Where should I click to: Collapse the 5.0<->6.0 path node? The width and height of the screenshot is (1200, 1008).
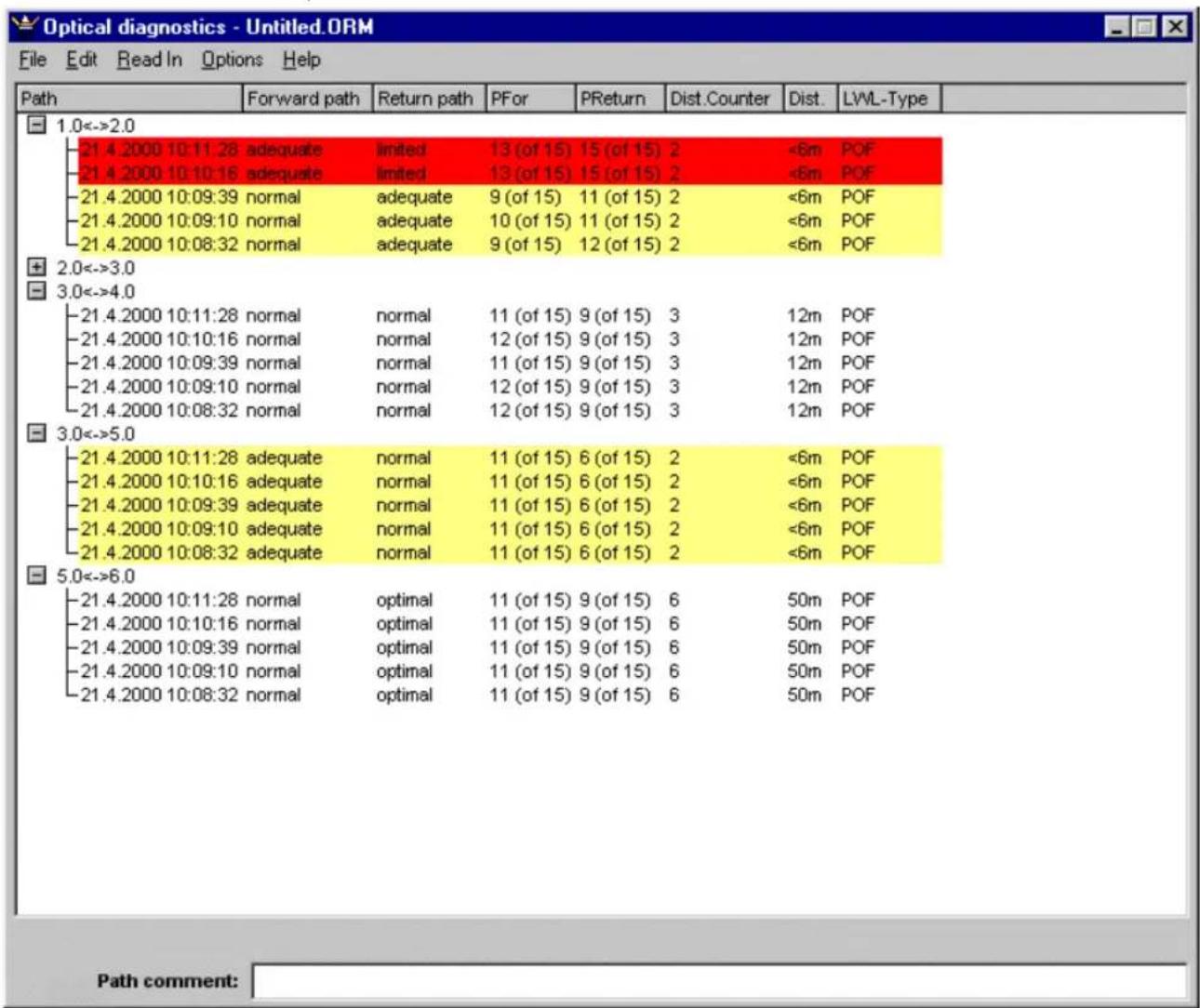tap(36, 576)
